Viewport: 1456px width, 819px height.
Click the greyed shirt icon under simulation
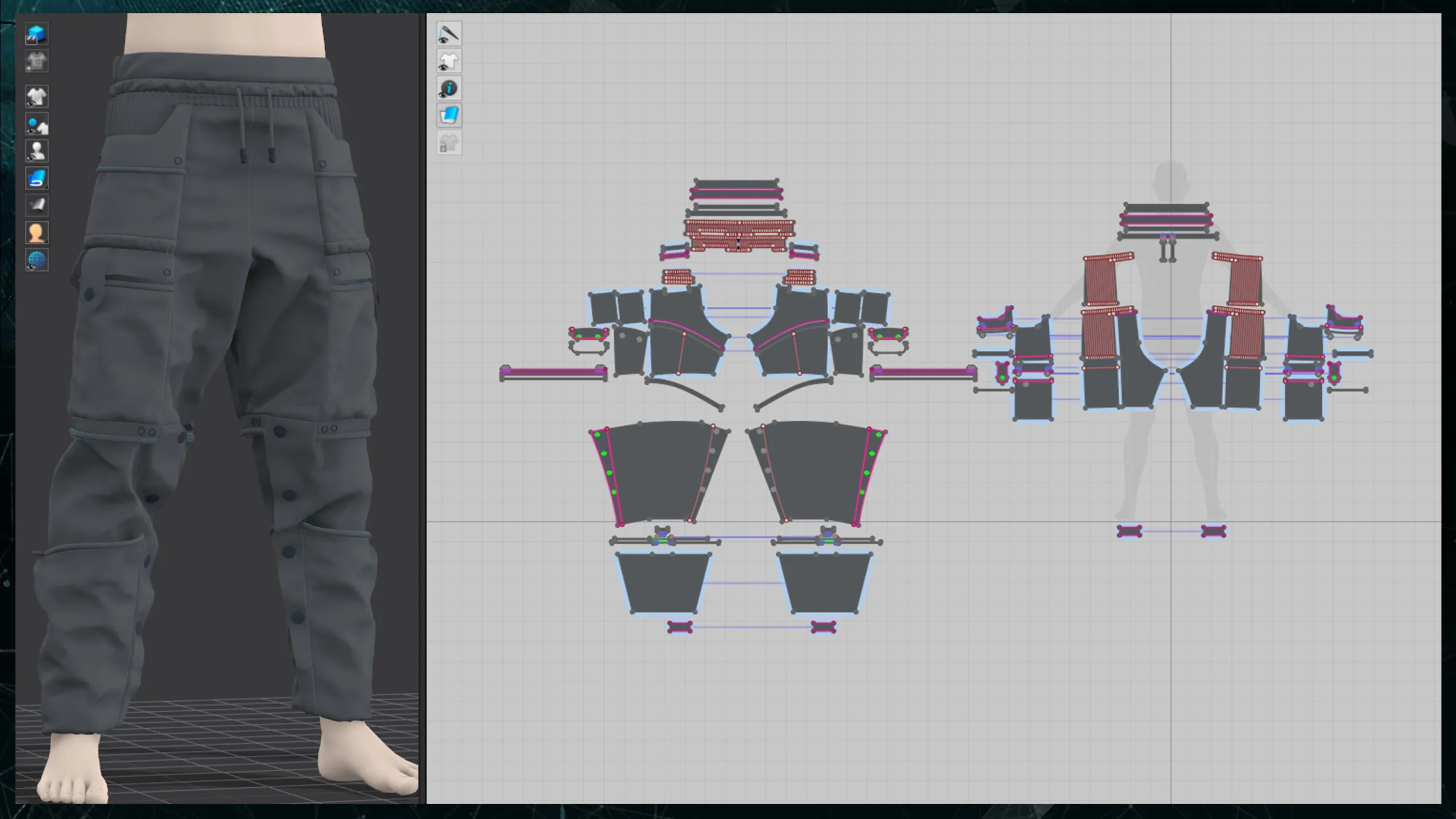pyautogui.click(x=37, y=61)
